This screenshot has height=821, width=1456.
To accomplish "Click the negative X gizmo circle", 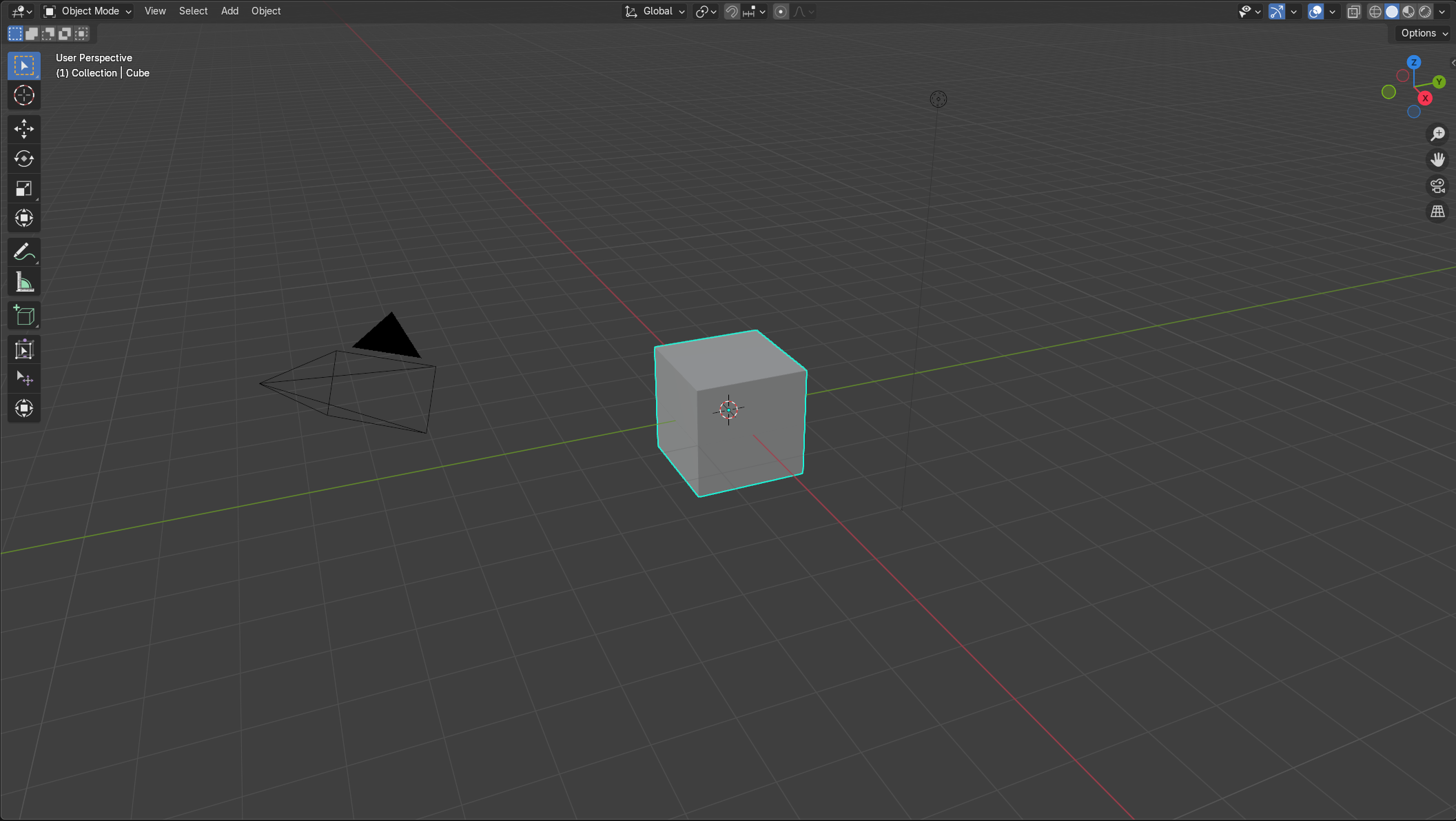I will 1402,76.
